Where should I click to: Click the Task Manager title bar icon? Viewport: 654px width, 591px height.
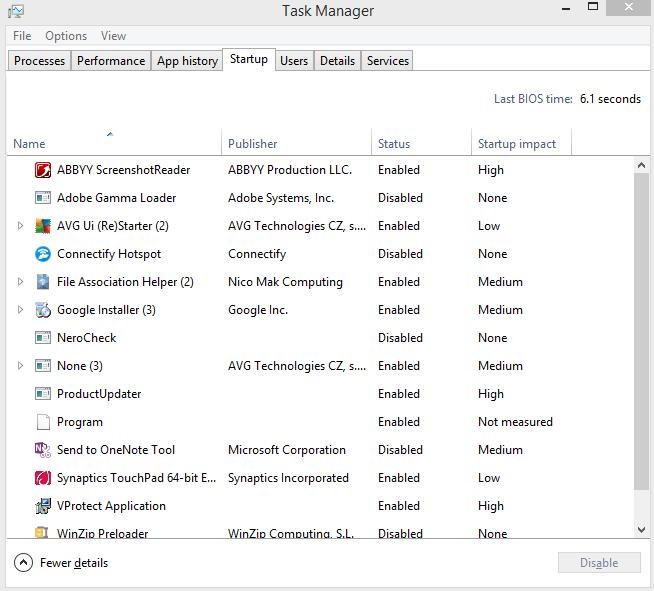point(16,11)
